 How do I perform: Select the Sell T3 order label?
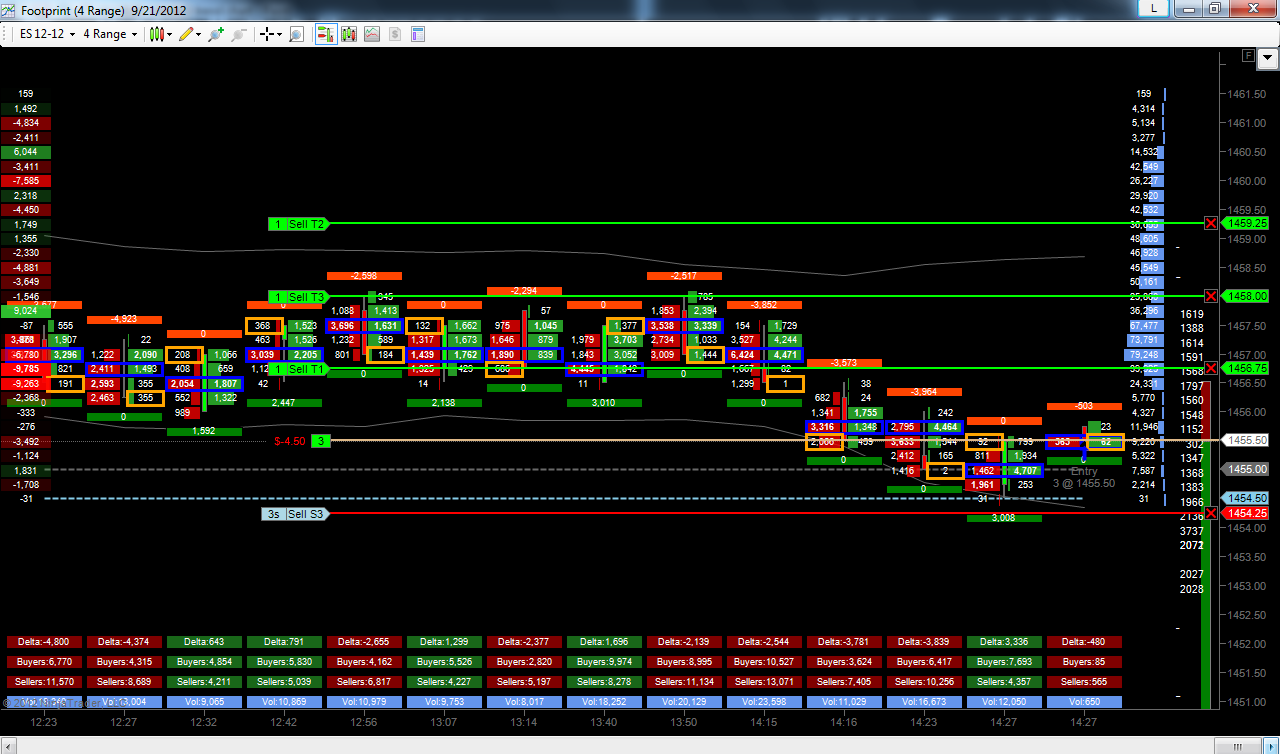pyautogui.click(x=299, y=297)
